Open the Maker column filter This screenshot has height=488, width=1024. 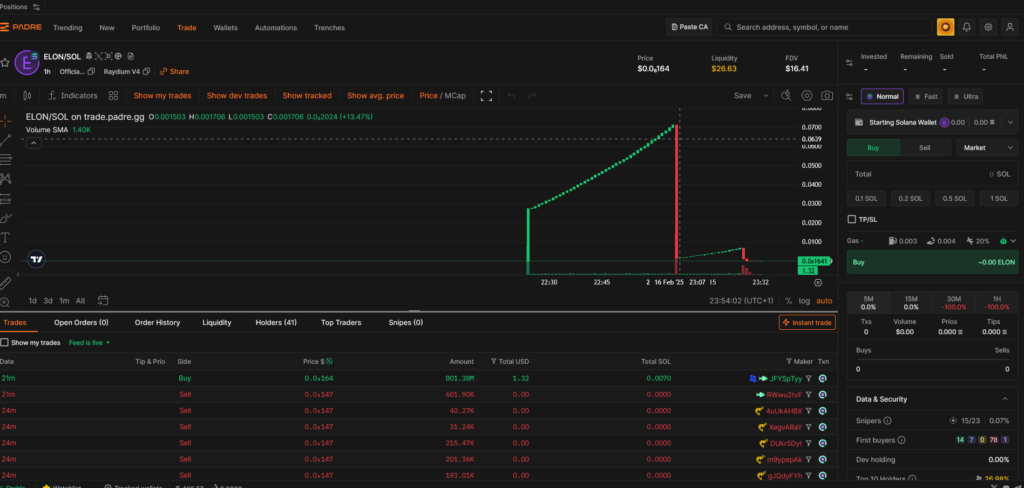tap(790, 361)
